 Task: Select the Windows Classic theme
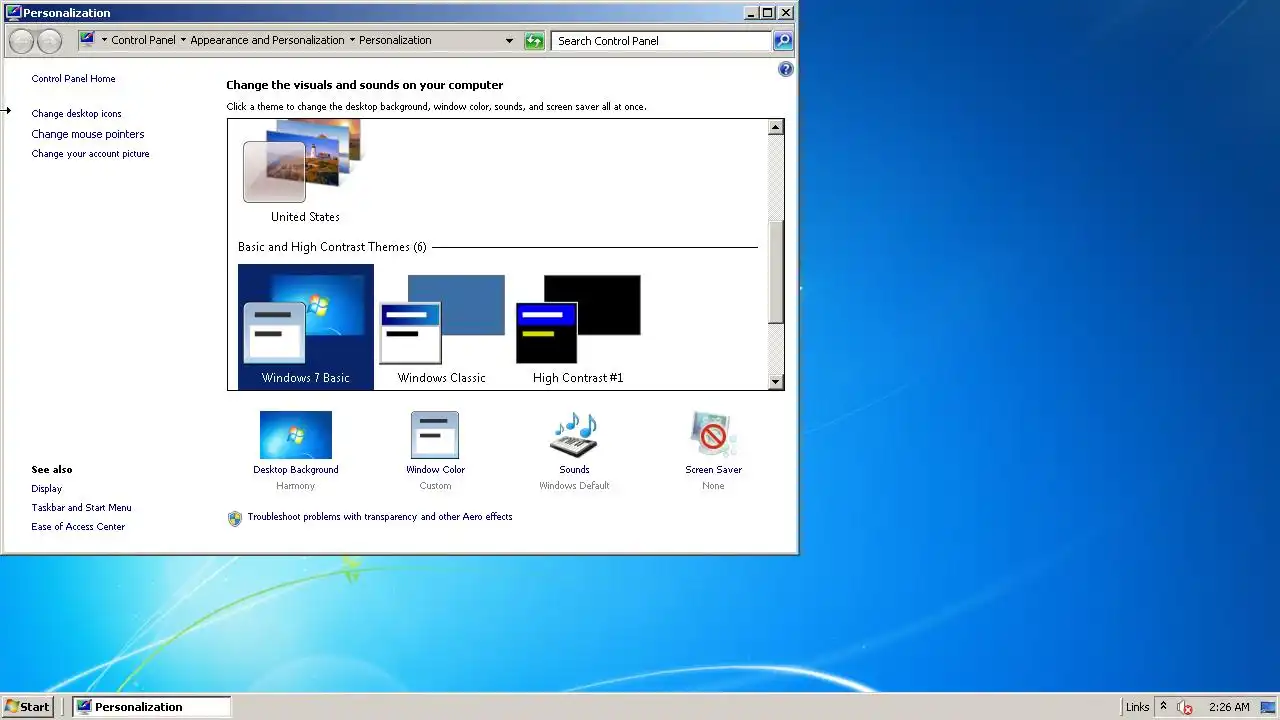click(441, 327)
